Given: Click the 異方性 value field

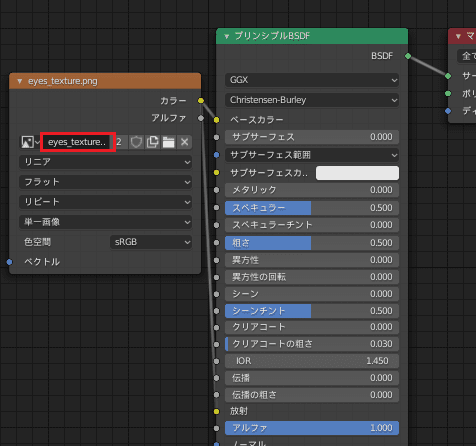Looking at the screenshot, I should click(x=312, y=260).
